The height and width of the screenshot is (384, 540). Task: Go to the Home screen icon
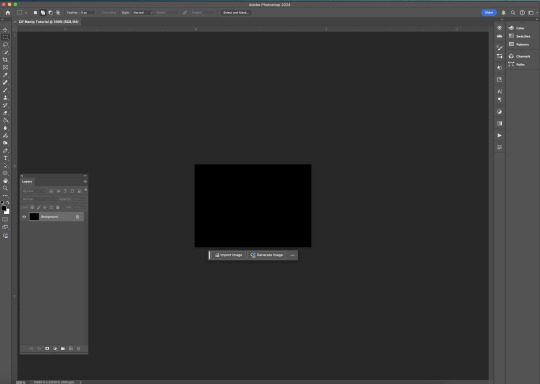pos(8,13)
